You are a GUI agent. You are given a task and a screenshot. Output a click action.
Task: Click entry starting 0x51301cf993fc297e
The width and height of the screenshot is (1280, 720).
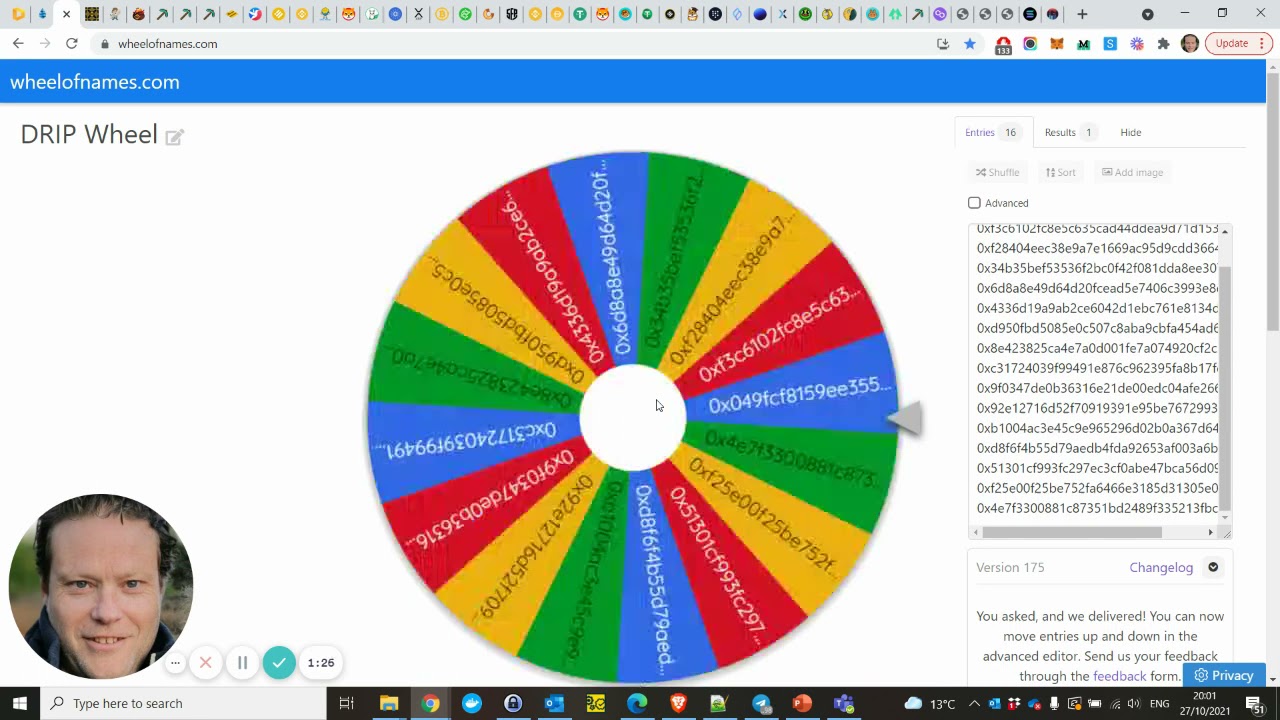pos(1097,468)
